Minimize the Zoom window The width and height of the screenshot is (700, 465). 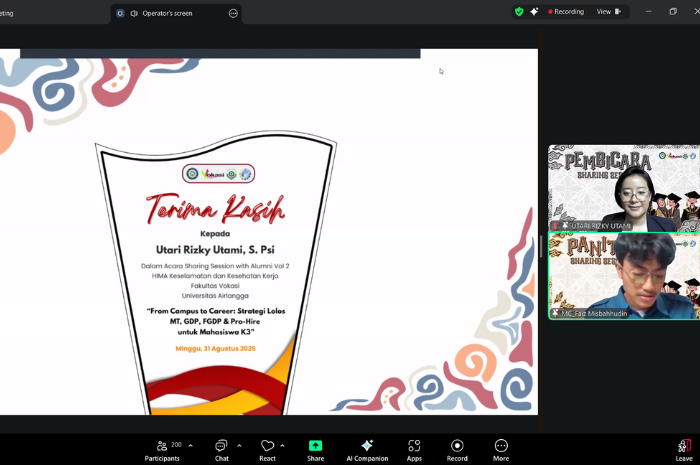click(x=648, y=12)
